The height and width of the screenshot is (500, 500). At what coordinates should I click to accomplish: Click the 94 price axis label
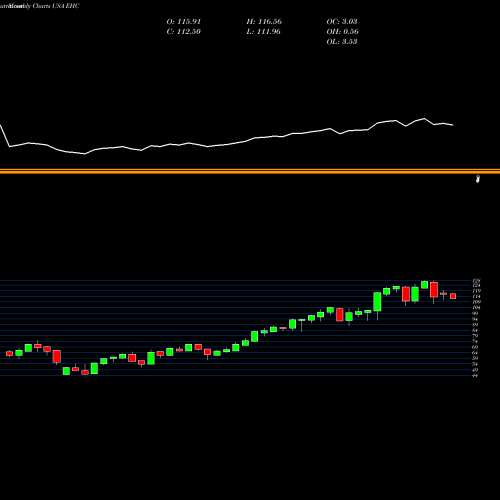coord(476,319)
